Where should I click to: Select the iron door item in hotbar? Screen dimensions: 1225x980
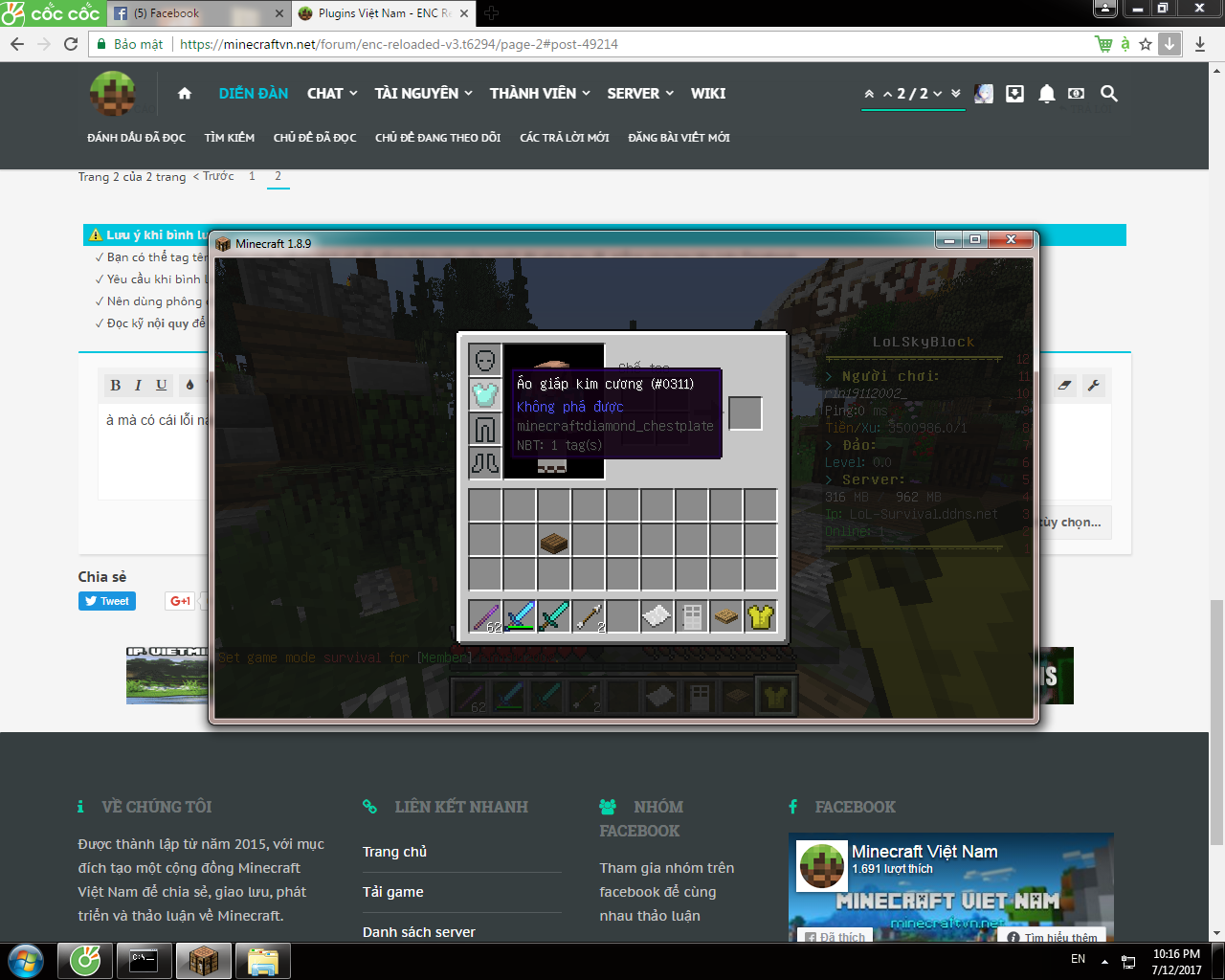(x=692, y=616)
